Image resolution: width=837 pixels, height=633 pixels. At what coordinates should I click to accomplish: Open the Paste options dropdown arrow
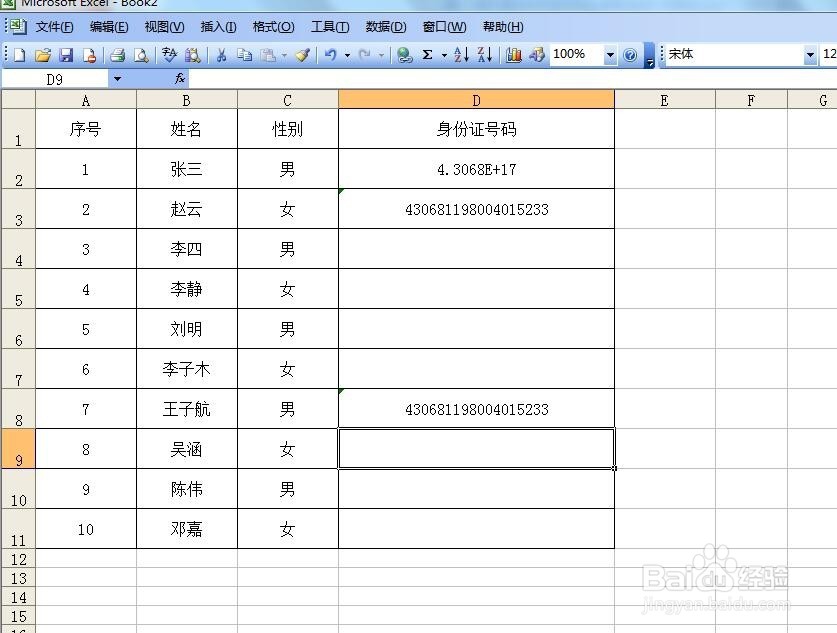[x=284, y=55]
